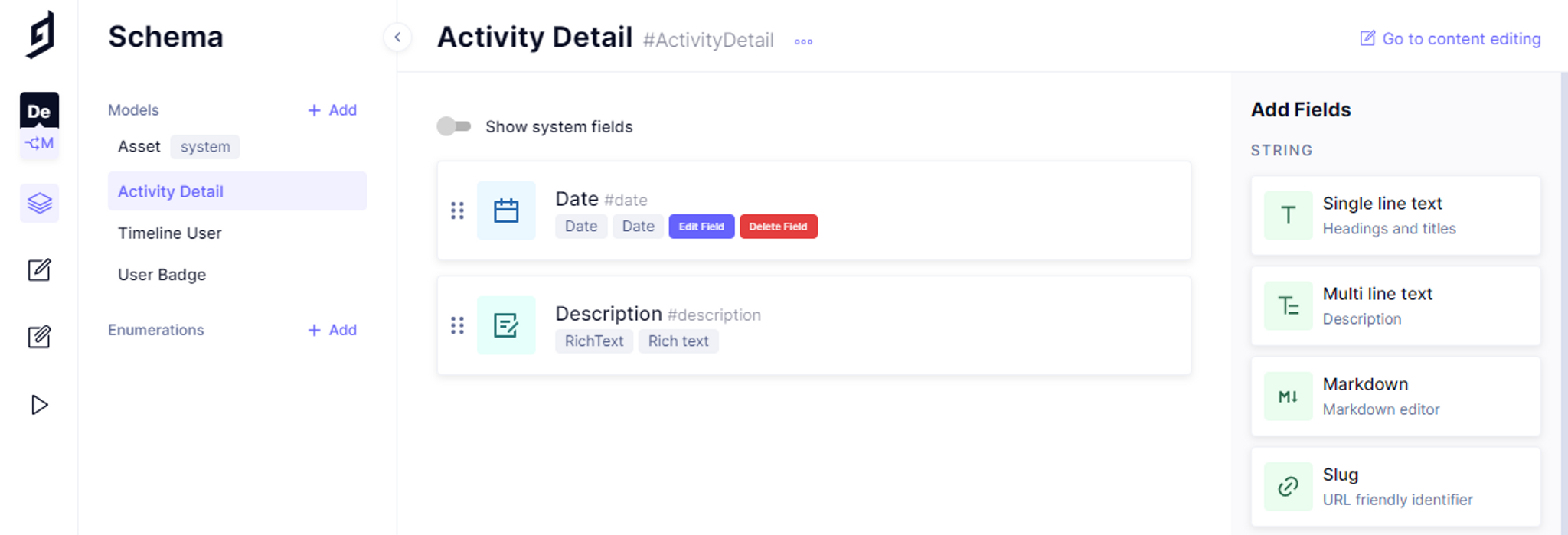Viewport: 1568px width, 535px height.
Task: Click the Slug link icon
Action: tap(1288, 486)
